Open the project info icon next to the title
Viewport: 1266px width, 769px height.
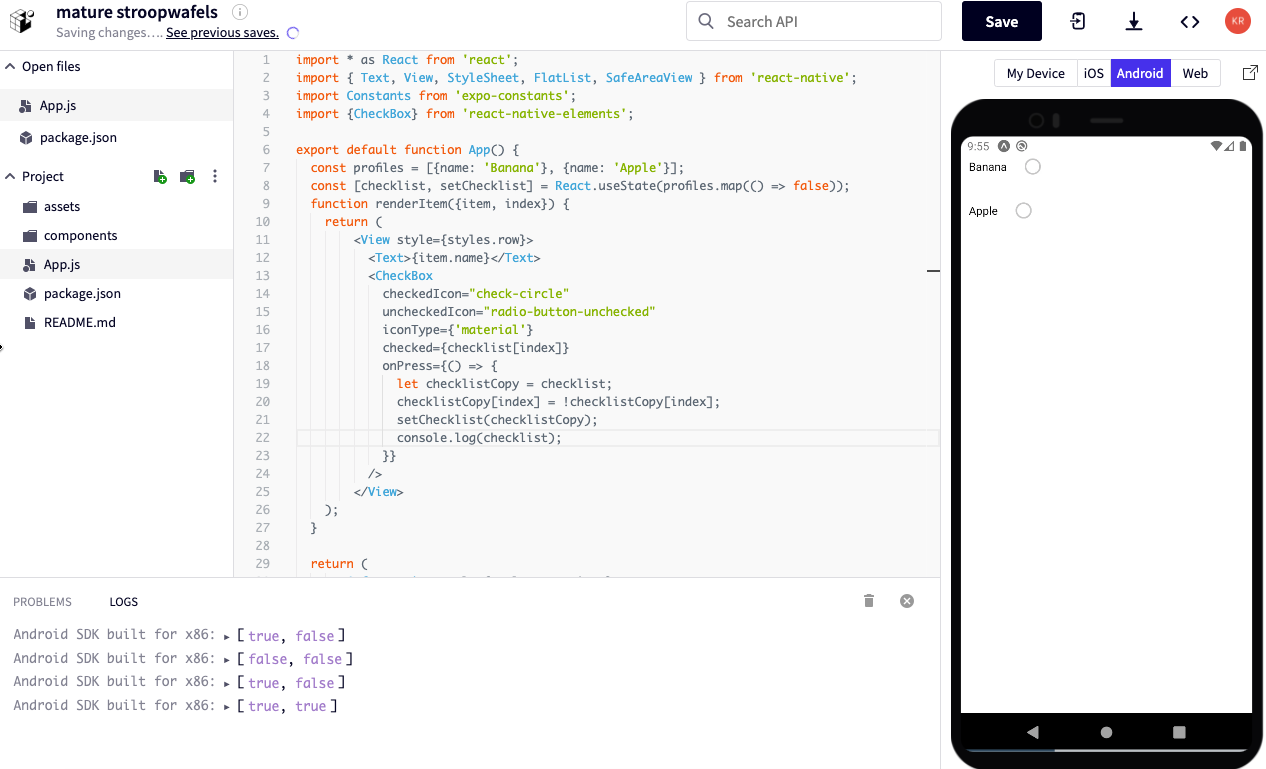pos(239,12)
